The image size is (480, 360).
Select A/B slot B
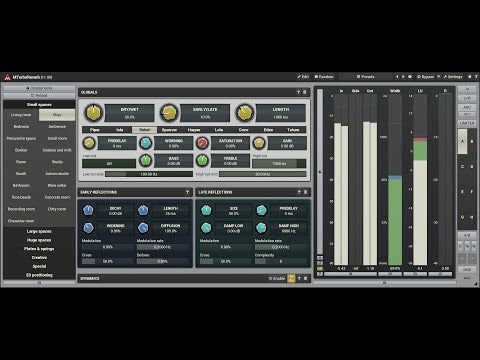[x=472, y=141]
